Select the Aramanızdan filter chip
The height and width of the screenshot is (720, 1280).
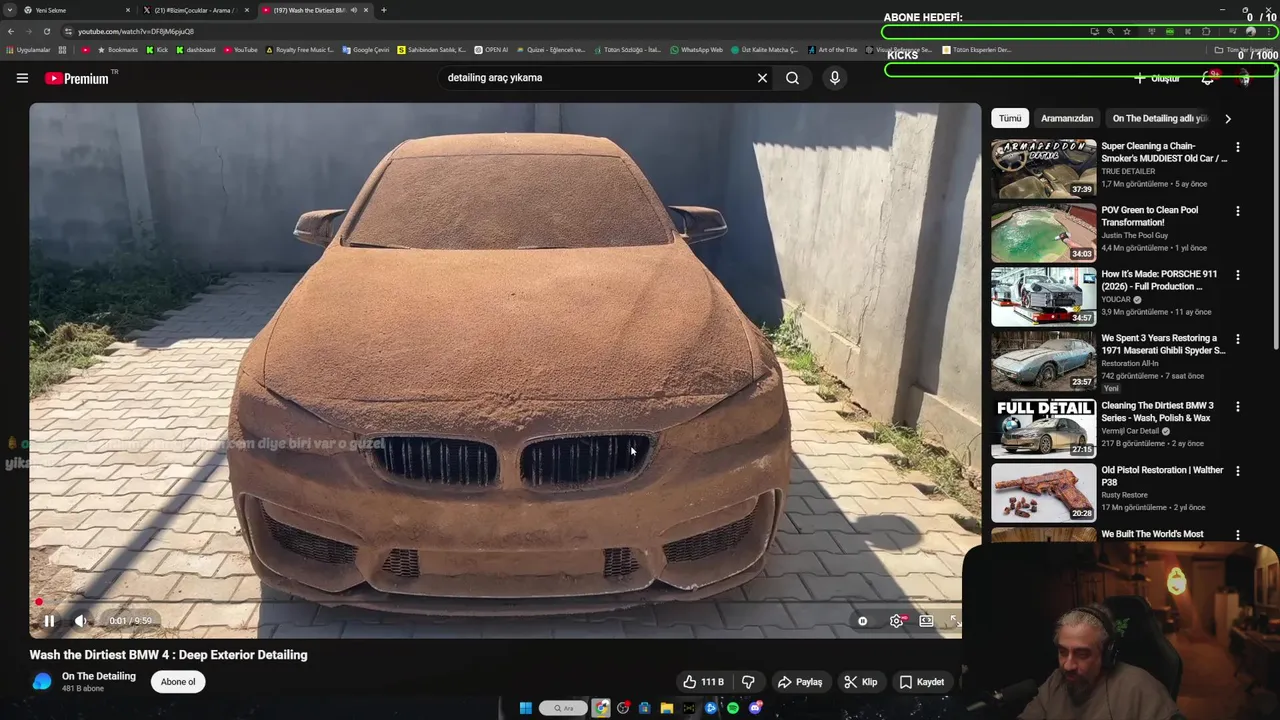click(1067, 118)
